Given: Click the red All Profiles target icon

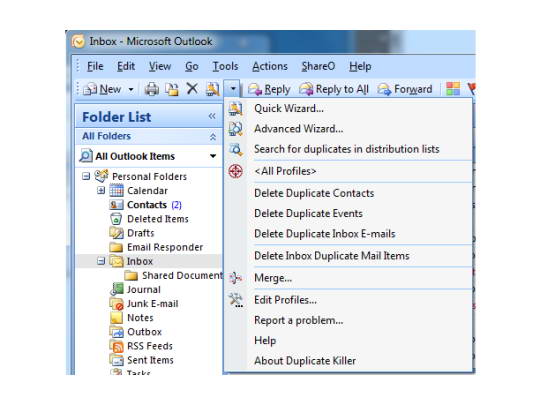Looking at the screenshot, I should [236, 171].
